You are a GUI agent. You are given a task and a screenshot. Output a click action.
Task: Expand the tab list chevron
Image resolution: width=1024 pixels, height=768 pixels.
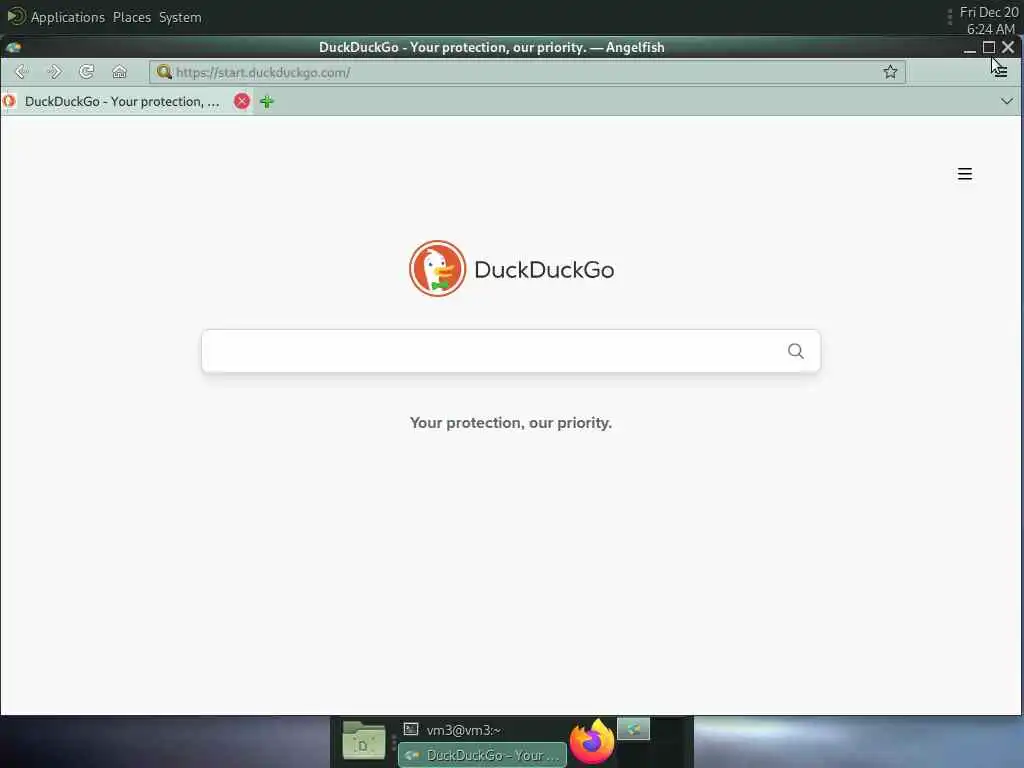click(x=1006, y=101)
